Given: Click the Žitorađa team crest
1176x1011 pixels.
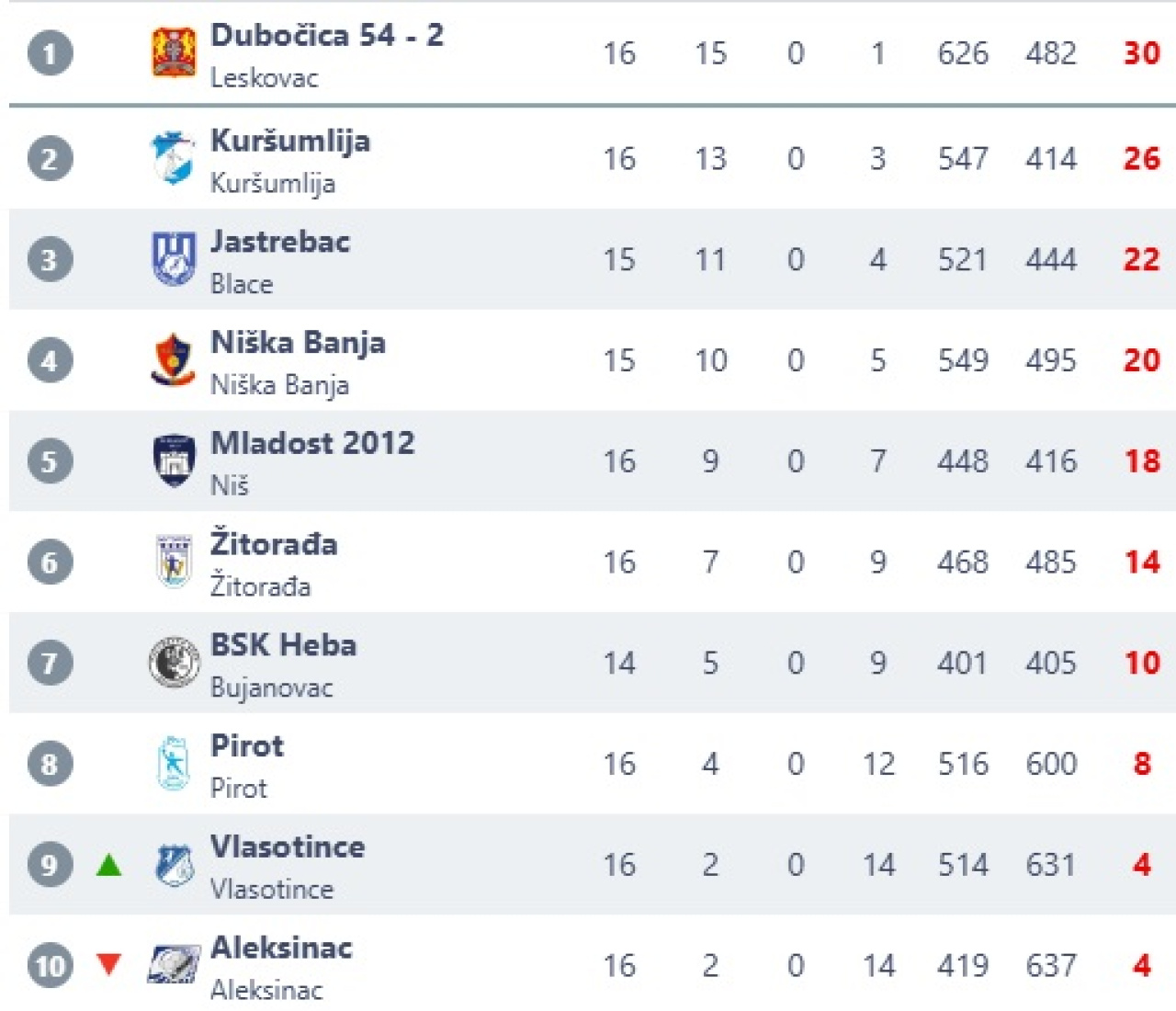Looking at the screenshot, I should 173,561.
